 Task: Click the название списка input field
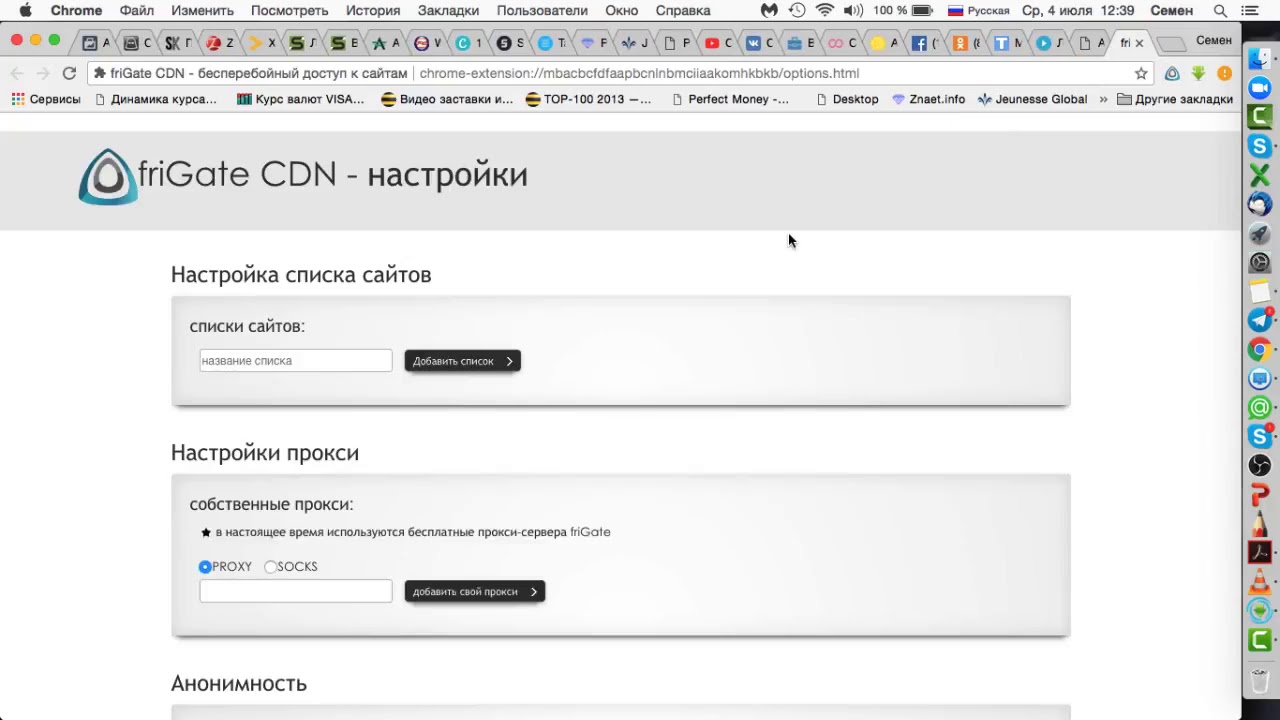(296, 361)
